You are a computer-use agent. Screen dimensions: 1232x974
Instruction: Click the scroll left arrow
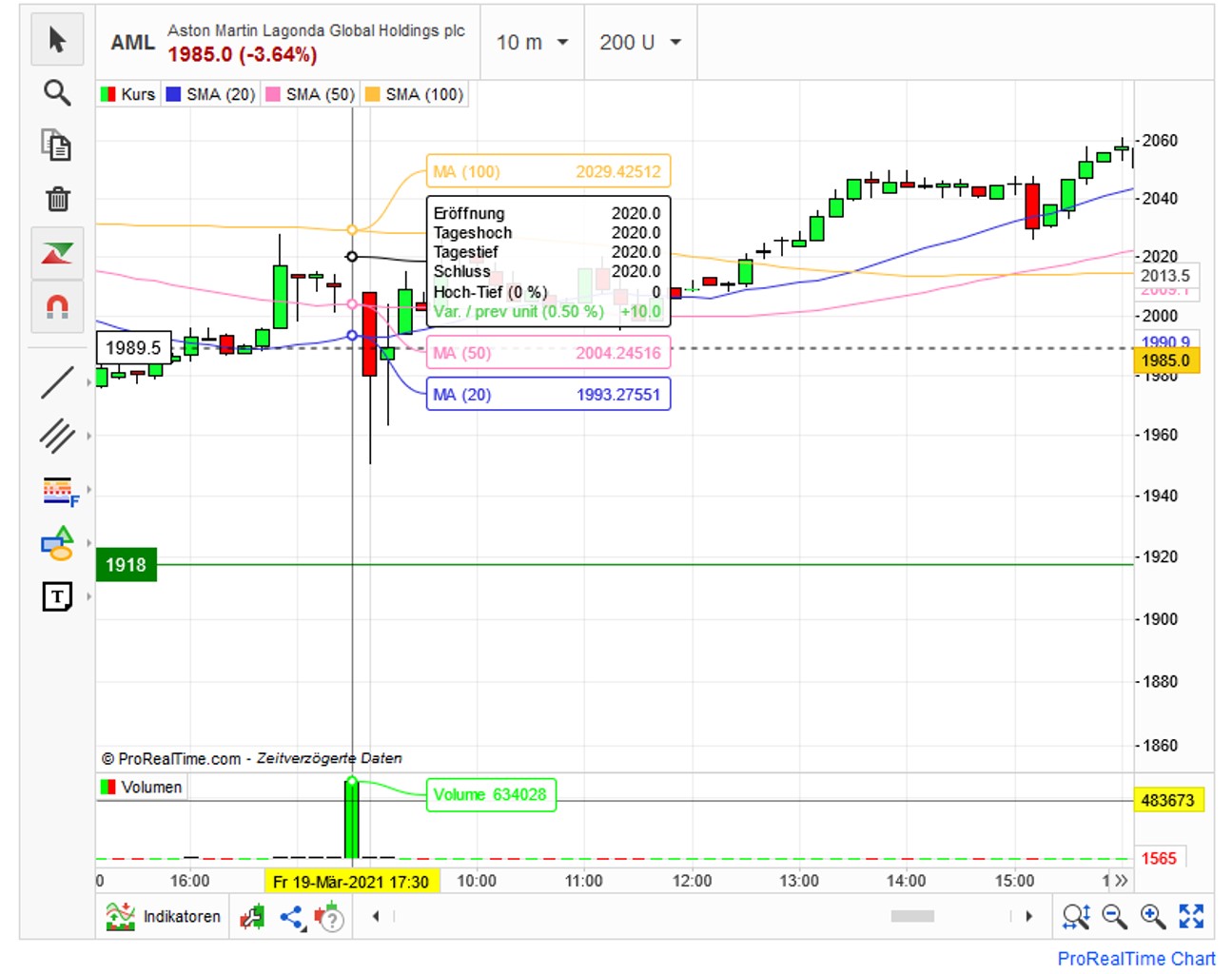(376, 917)
